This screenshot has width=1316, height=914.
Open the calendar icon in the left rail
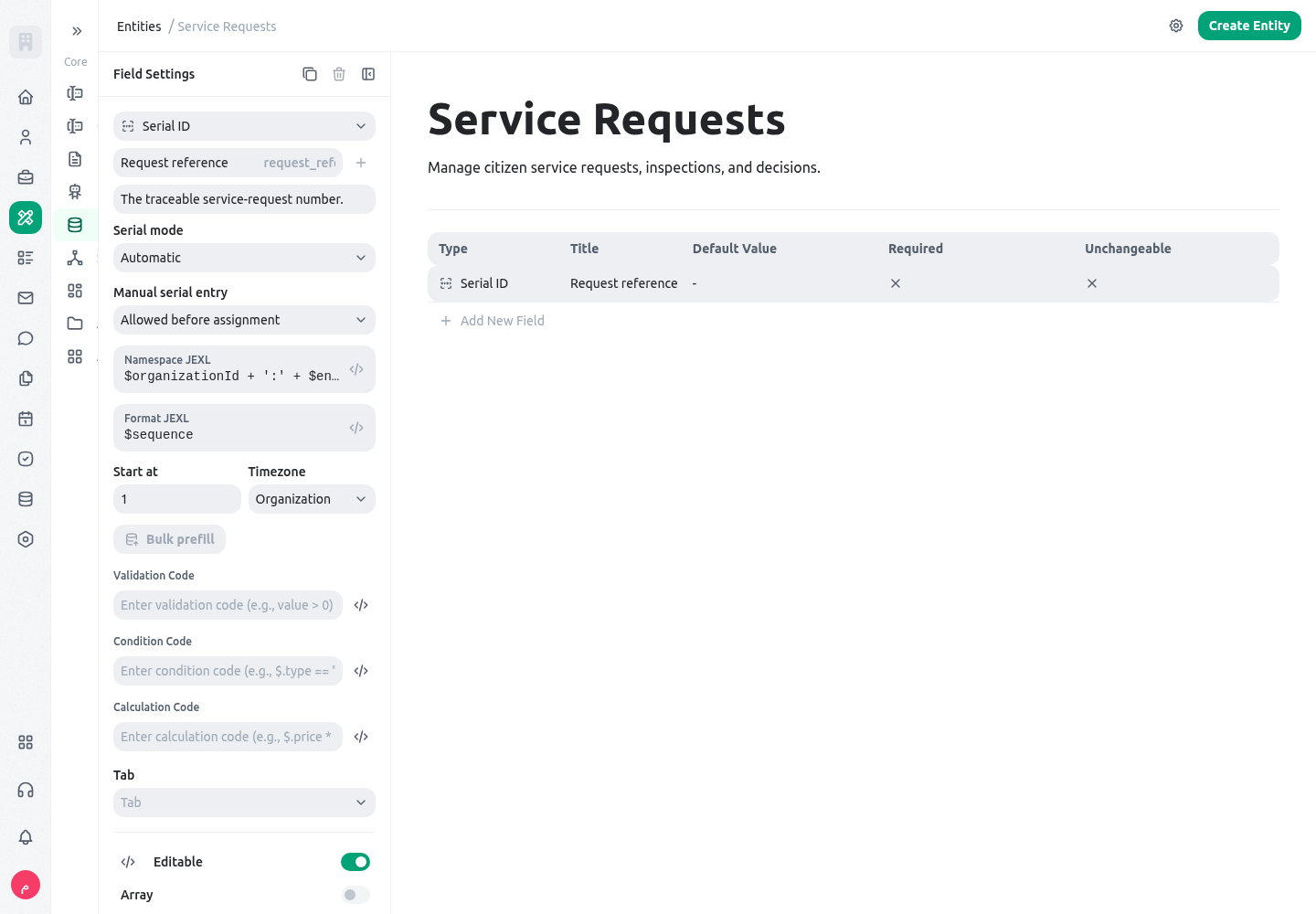[26, 419]
